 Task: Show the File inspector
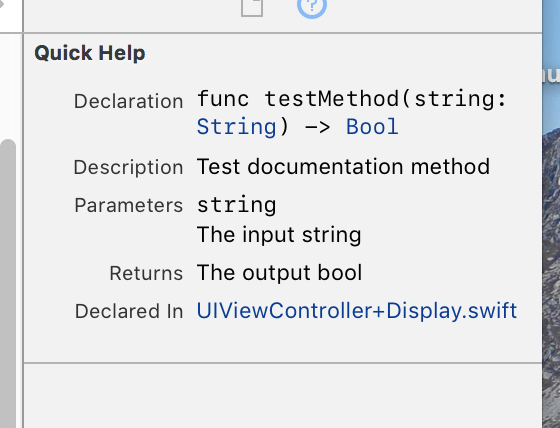click(252, 7)
